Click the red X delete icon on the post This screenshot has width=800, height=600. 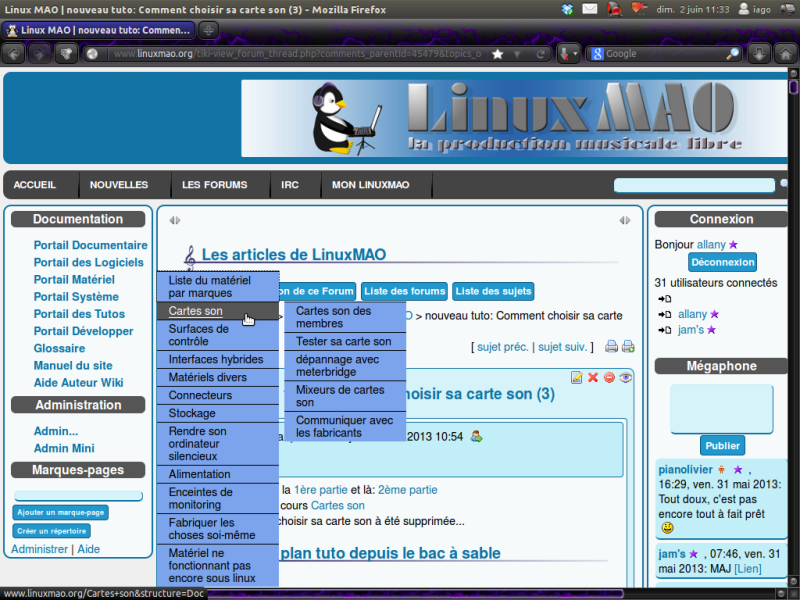pyautogui.click(x=593, y=378)
